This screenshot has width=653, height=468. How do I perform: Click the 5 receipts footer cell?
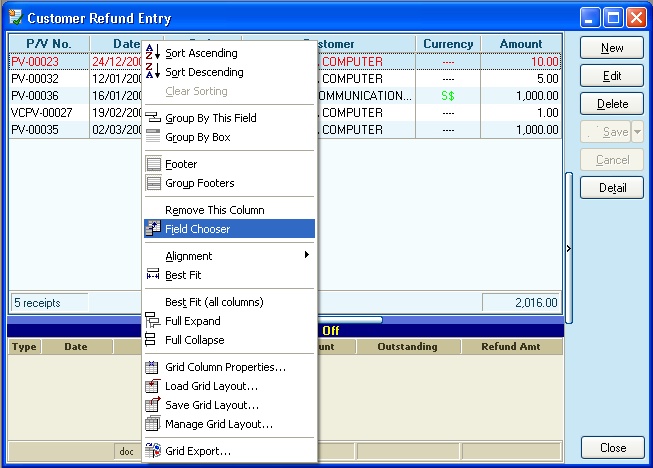49,302
